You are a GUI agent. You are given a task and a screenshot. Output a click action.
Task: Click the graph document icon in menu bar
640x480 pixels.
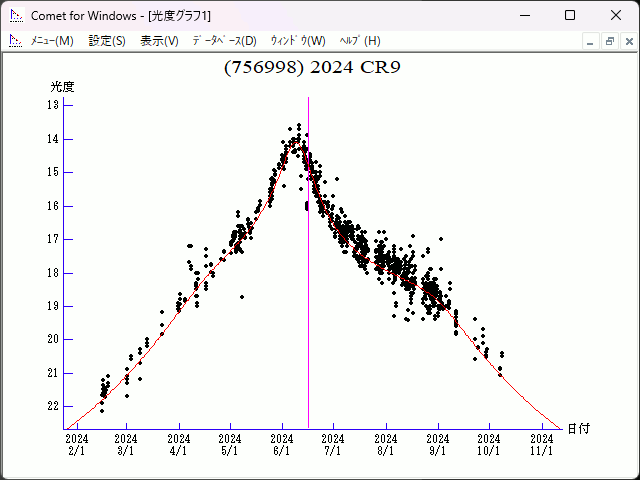coord(16,41)
